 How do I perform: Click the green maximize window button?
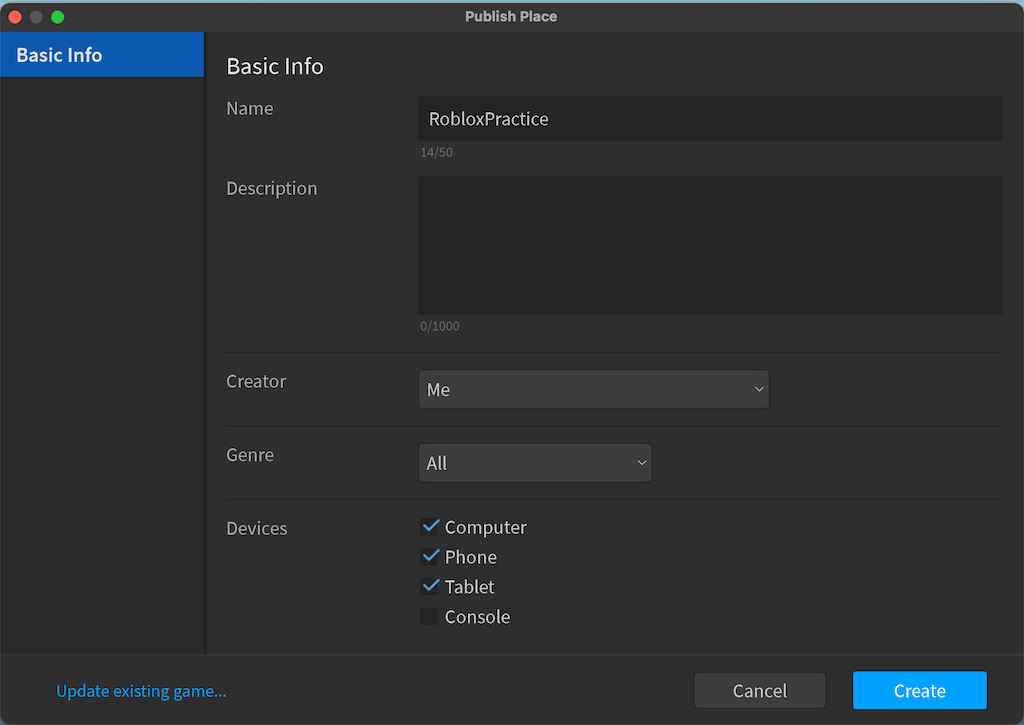(x=57, y=17)
